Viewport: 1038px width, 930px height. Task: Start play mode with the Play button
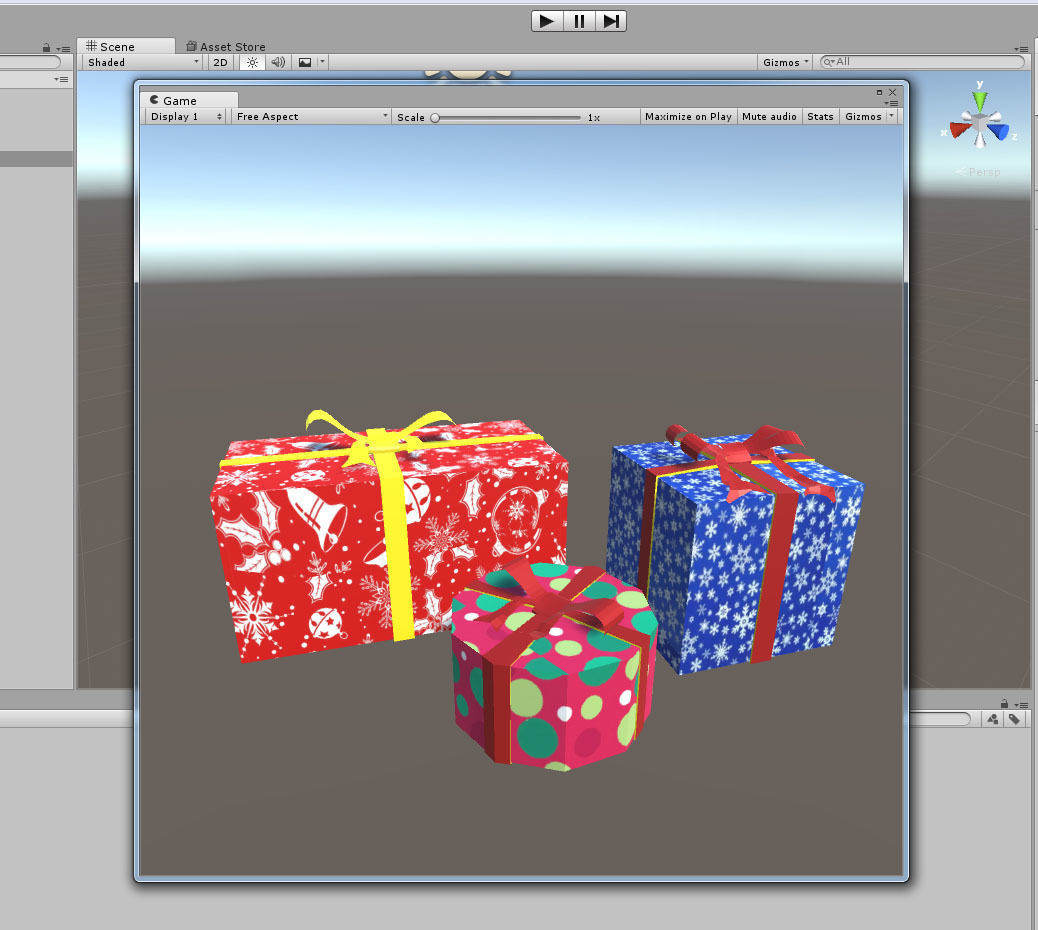point(547,21)
